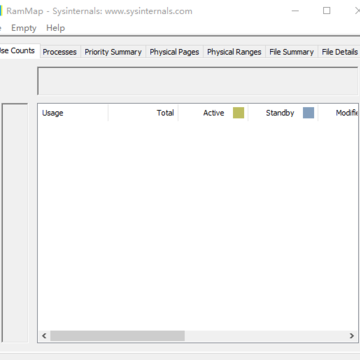This screenshot has height=360, width=360.
Task: Select the File Details tab
Action: pos(339,52)
